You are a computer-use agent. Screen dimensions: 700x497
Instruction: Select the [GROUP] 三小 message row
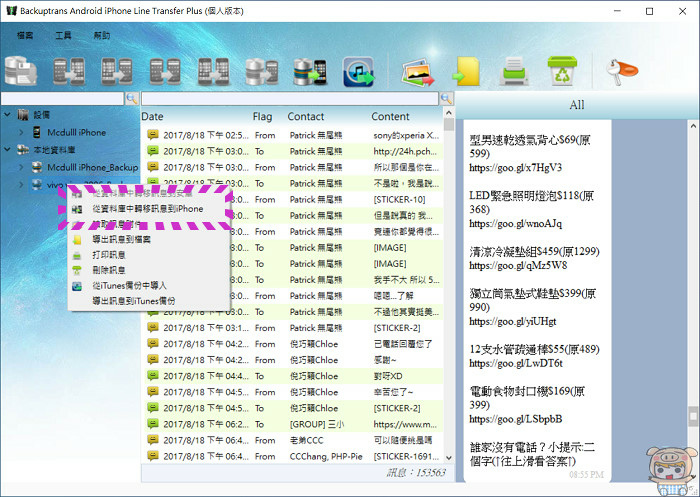[294, 424]
